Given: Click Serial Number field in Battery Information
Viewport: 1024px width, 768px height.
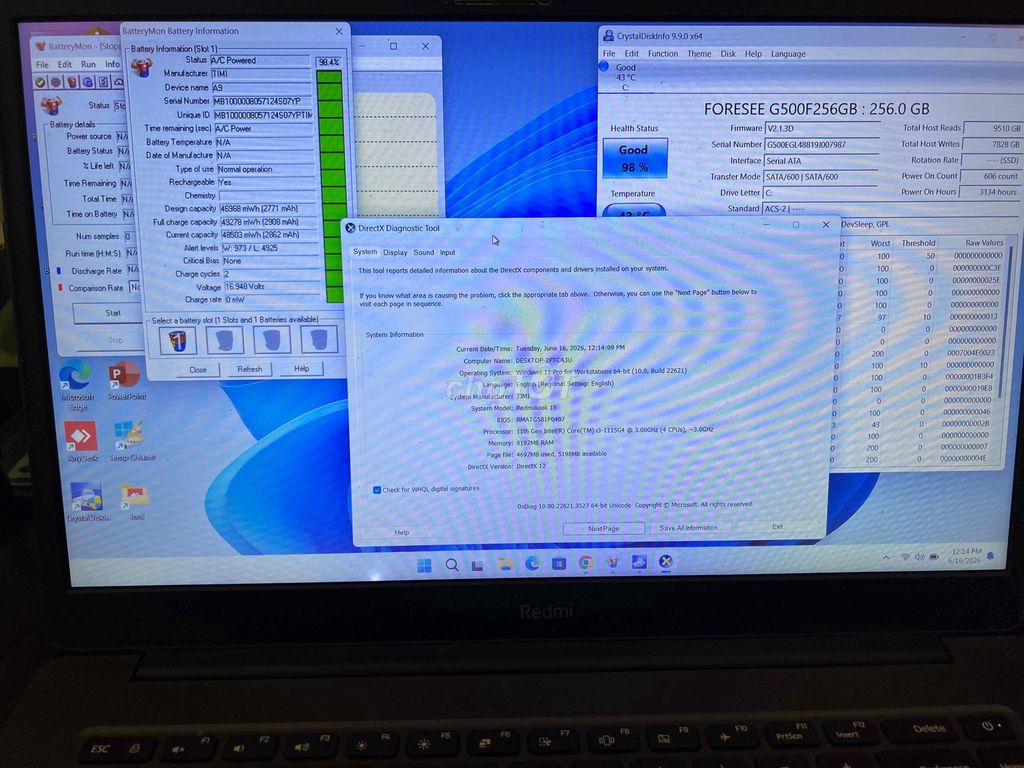Looking at the screenshot, I should (263, 101).
